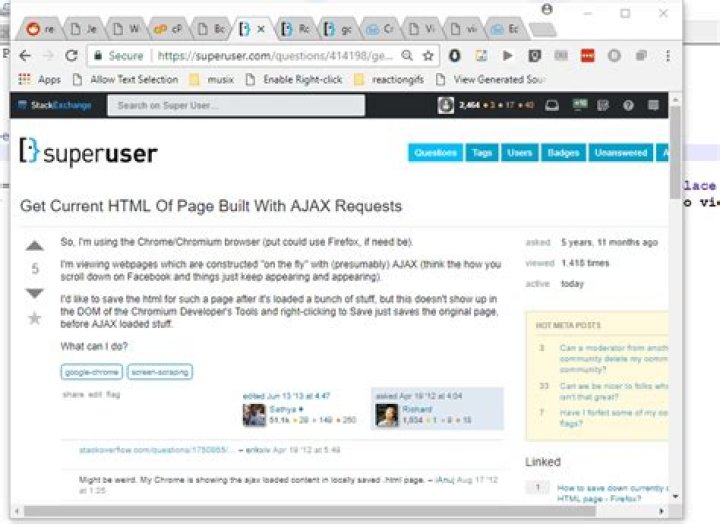Click the scroll-right arrow at bottom
Image resolution: width=720 pixels, height=524 pixels.
pos(661,511)
